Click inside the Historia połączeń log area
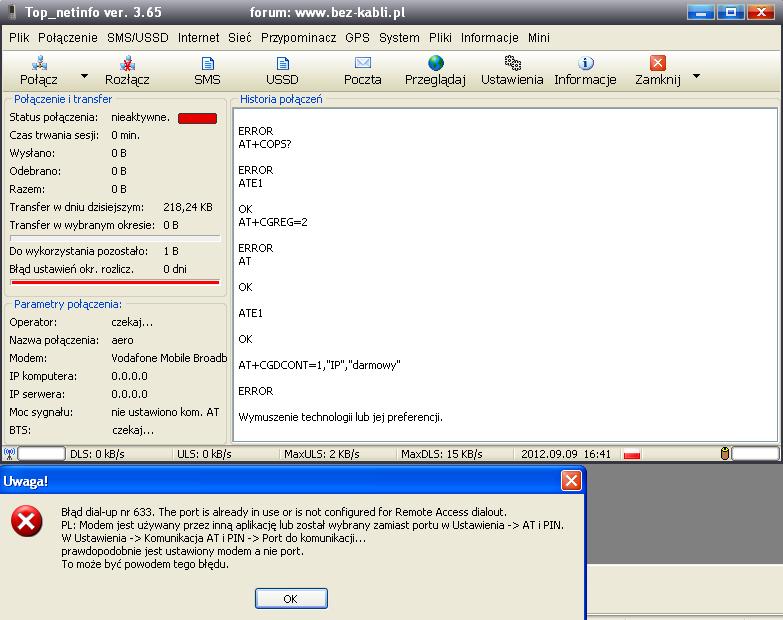The image size is (783, 620). point(505,270)
